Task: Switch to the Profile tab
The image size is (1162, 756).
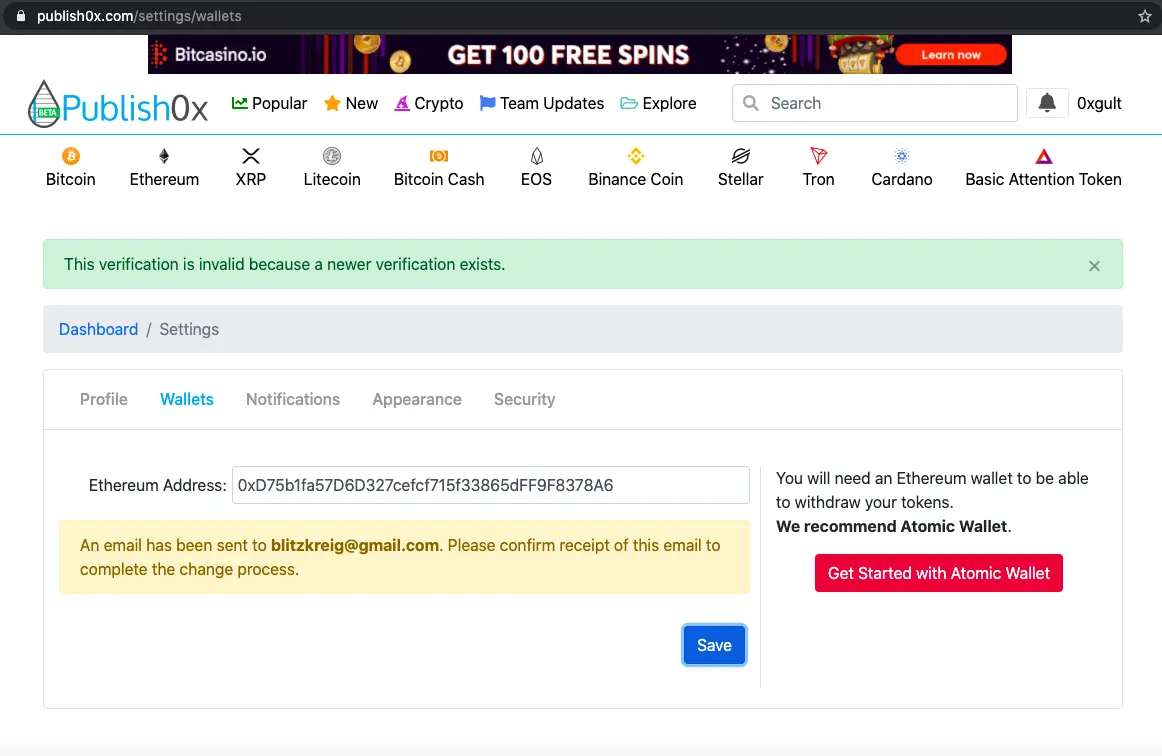Action: click(x=104, y=399)
